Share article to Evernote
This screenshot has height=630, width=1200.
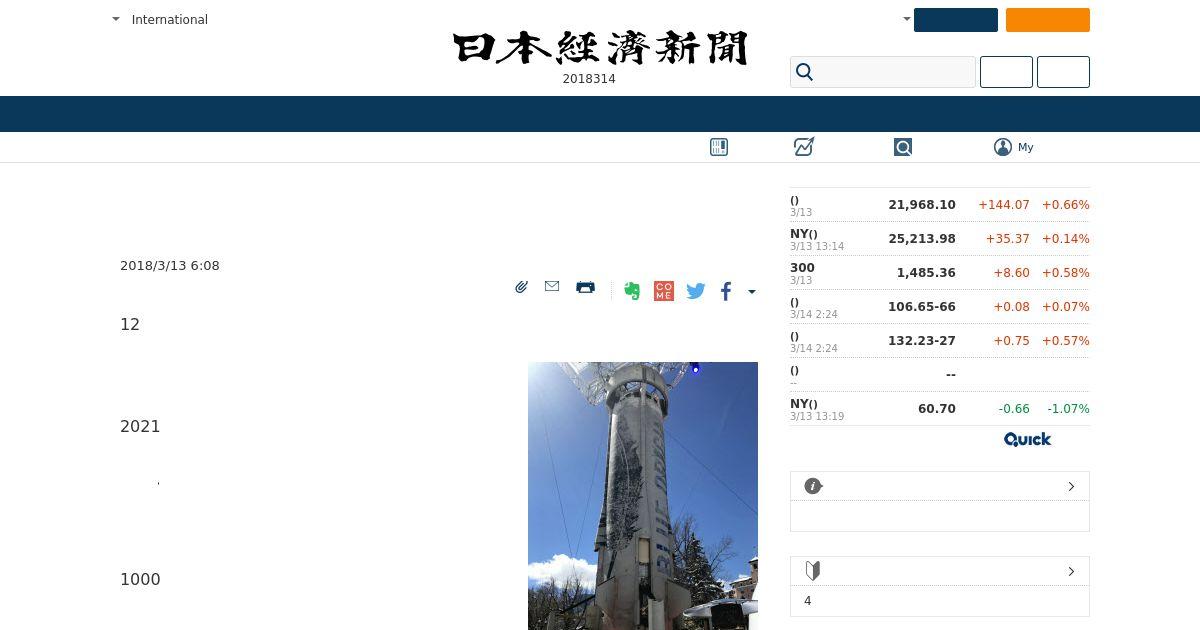[632, 291]
